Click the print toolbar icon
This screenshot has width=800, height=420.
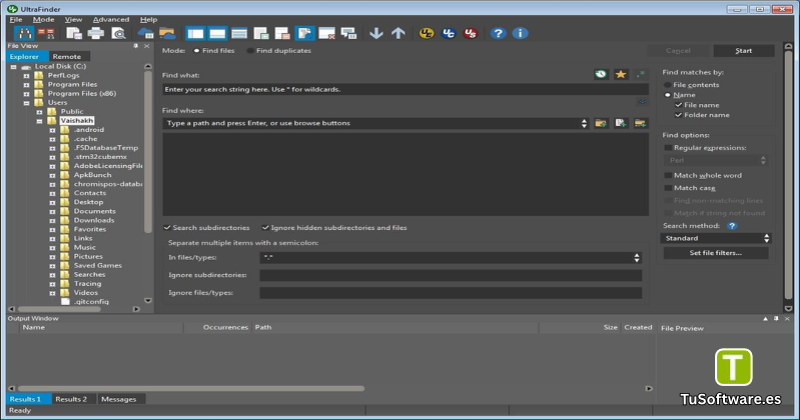95,34
